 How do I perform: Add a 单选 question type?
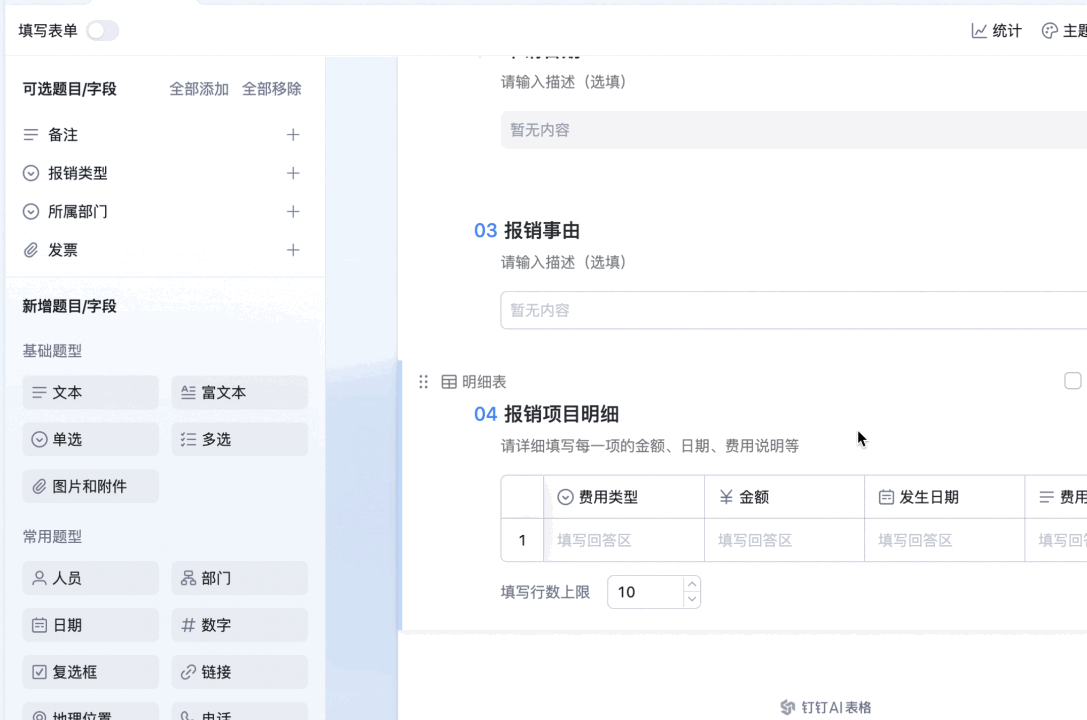tap(91, 439)
